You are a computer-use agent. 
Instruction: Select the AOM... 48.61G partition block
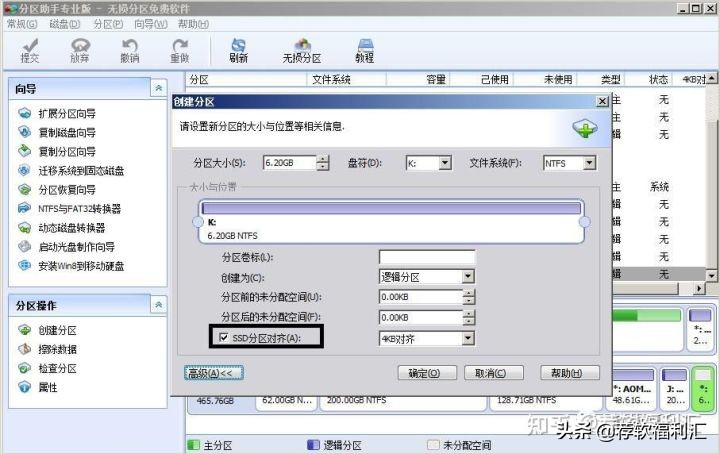(x=633, y=388)
